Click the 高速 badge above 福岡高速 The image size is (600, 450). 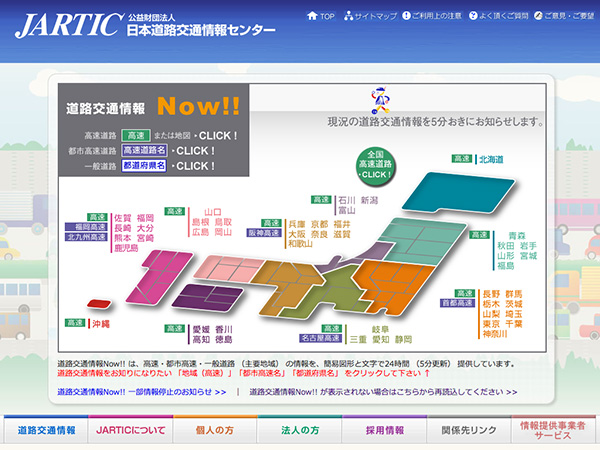(x=97, y=217)
